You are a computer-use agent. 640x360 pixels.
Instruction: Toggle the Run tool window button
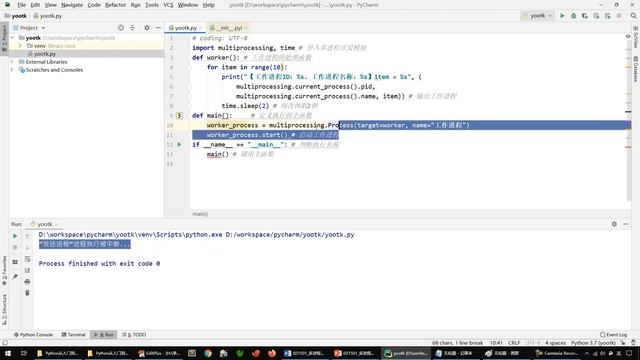(x=104, y=335)
